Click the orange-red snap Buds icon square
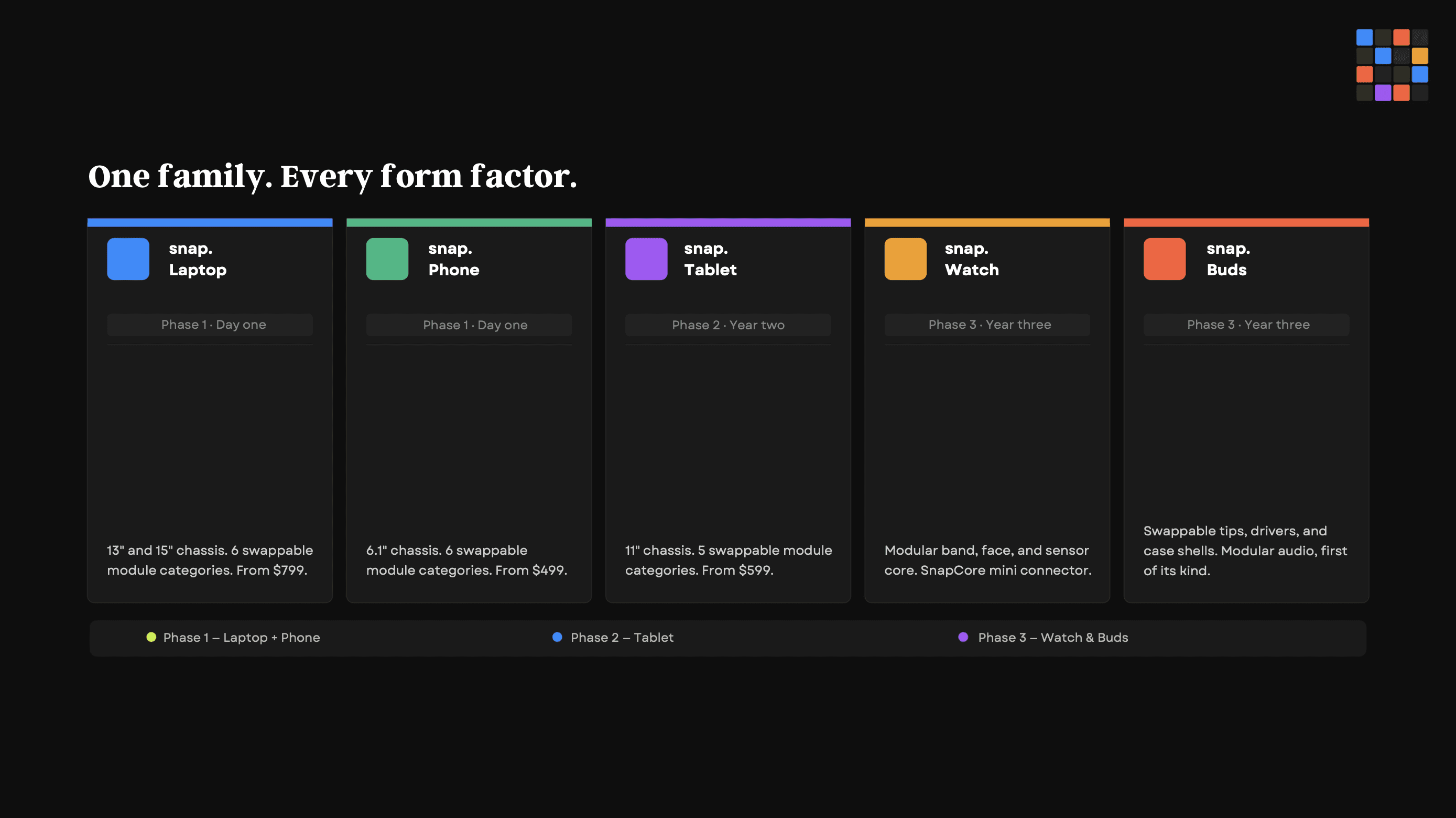Image resolution: width=1456 pixels, height=818 pixels. [1165, 259]
